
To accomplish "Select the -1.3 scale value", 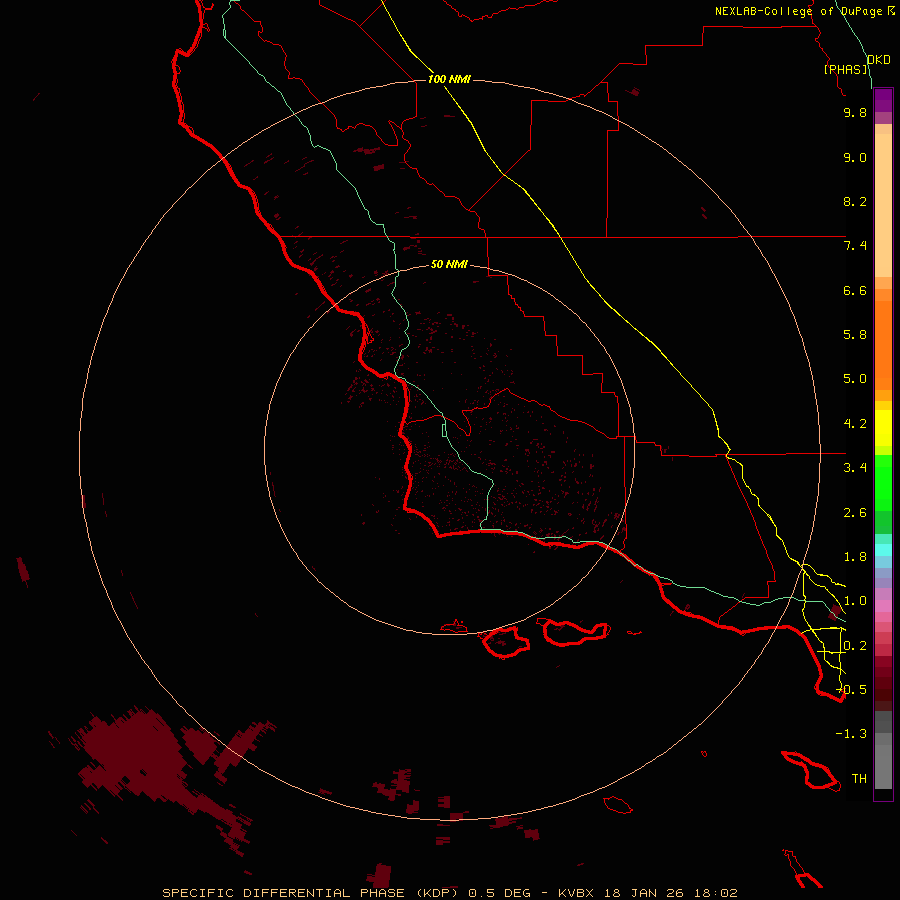I will pyautogui.click(x=851, y=734).
